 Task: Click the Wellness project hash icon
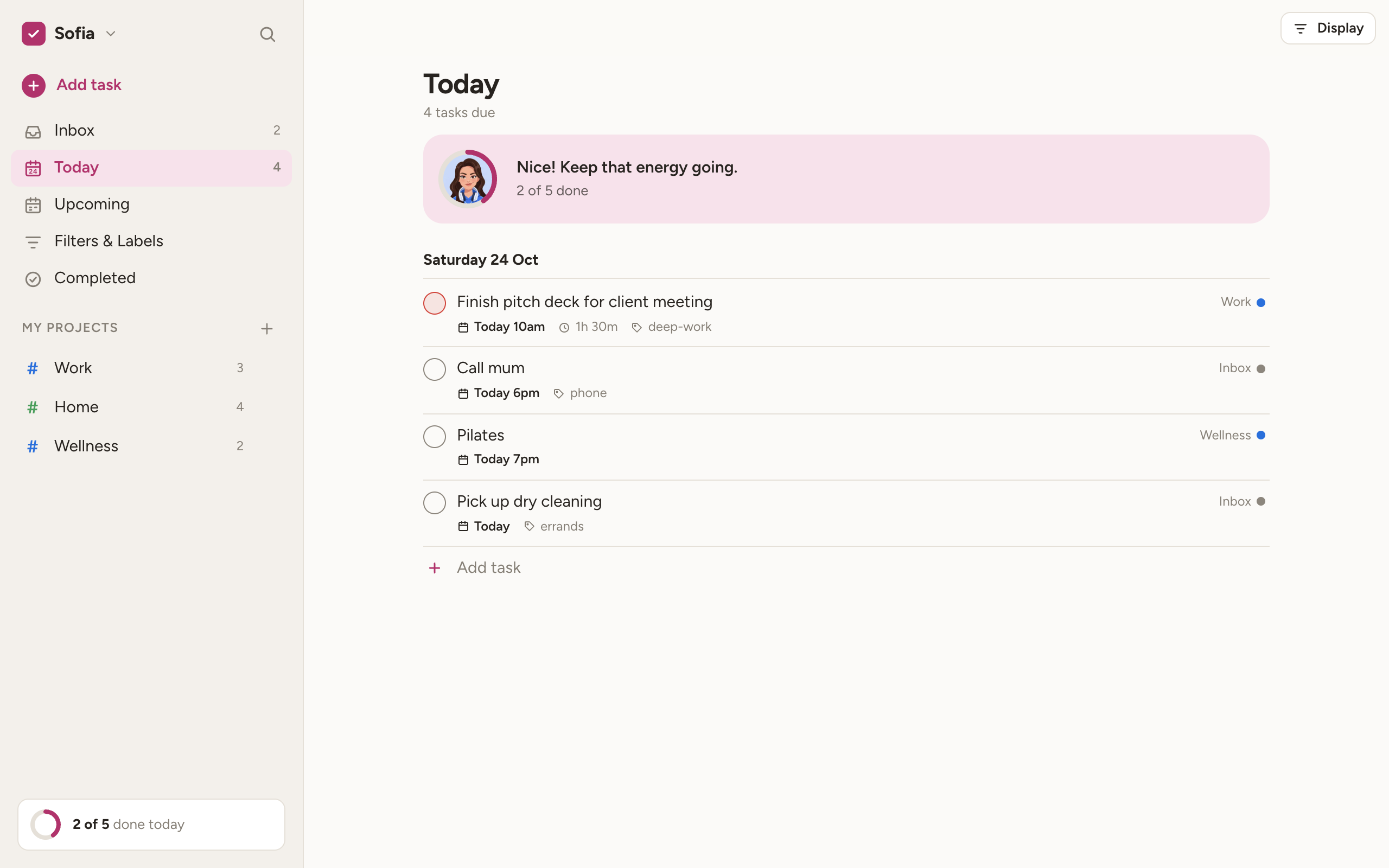(x=33, y=446)
